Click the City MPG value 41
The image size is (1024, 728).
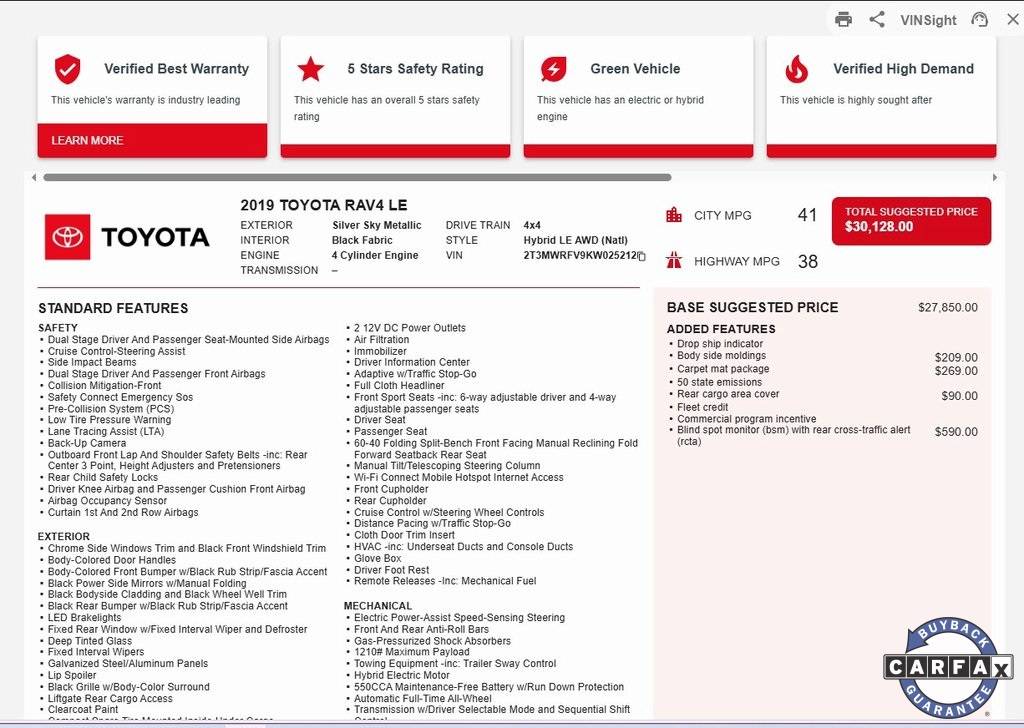pos(807,215)
